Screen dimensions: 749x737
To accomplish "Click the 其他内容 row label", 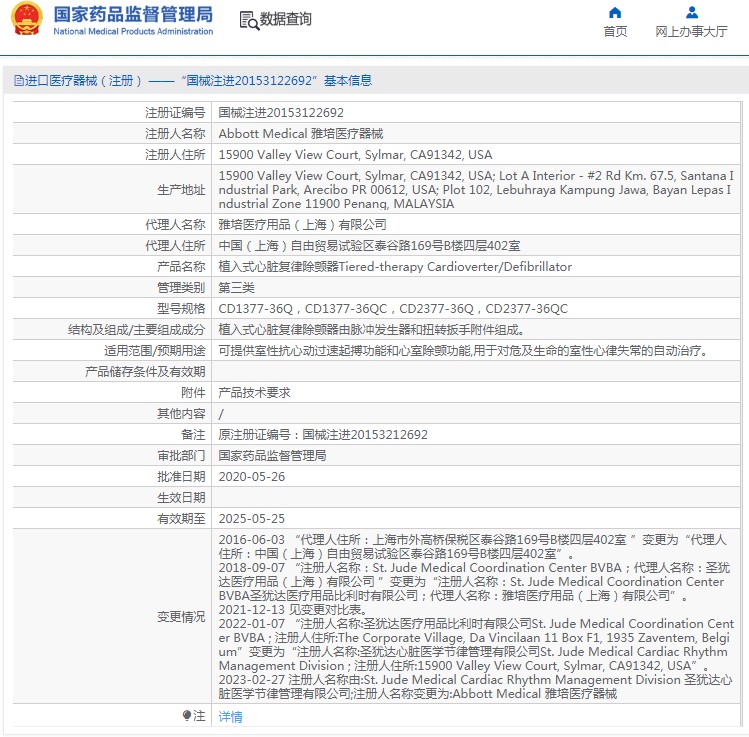I will (181, 414).
